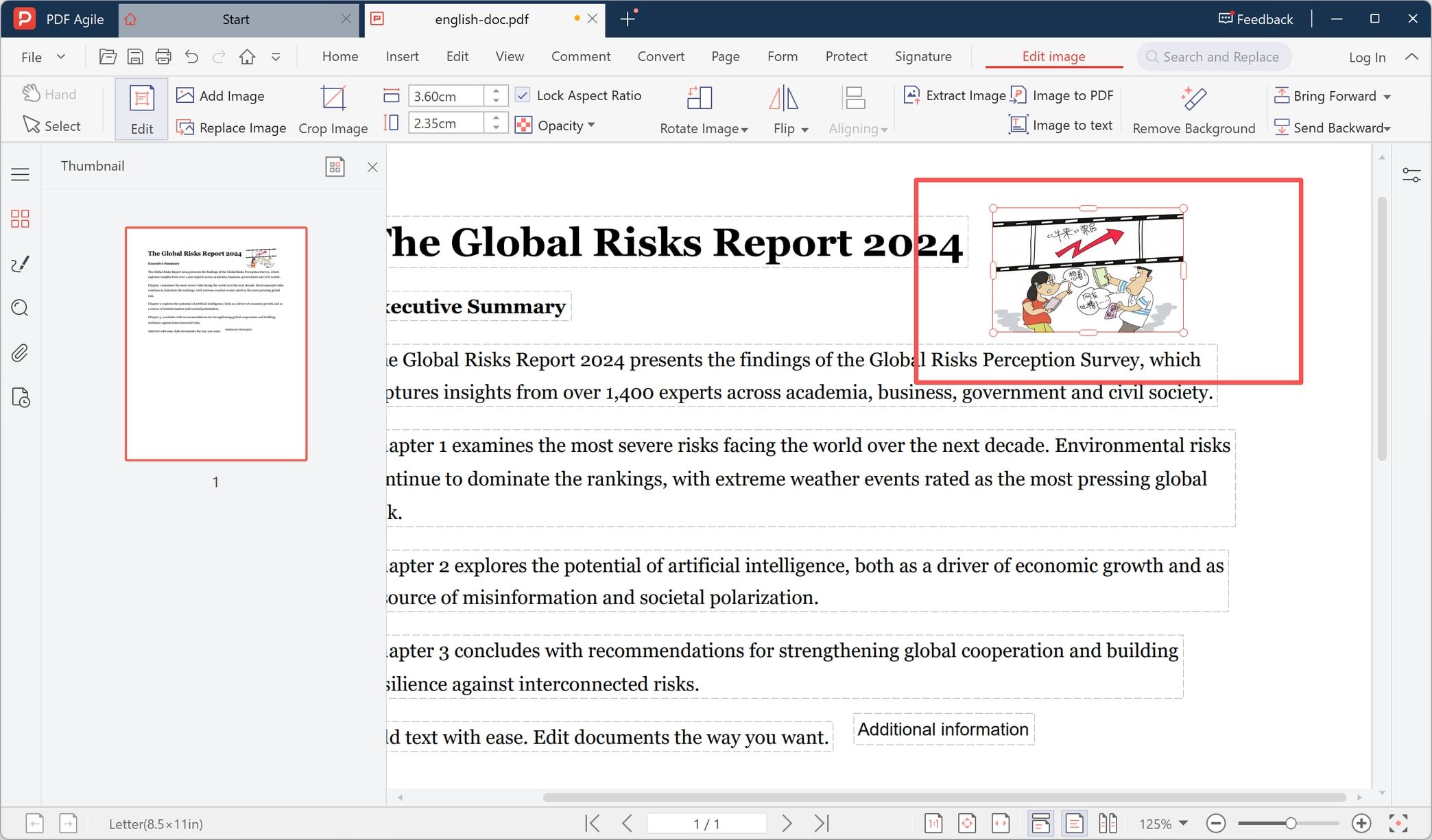The width and height of the screenshot is (1432, 840).
Task: Click the Save disk icon
Action: pos(136,57)
